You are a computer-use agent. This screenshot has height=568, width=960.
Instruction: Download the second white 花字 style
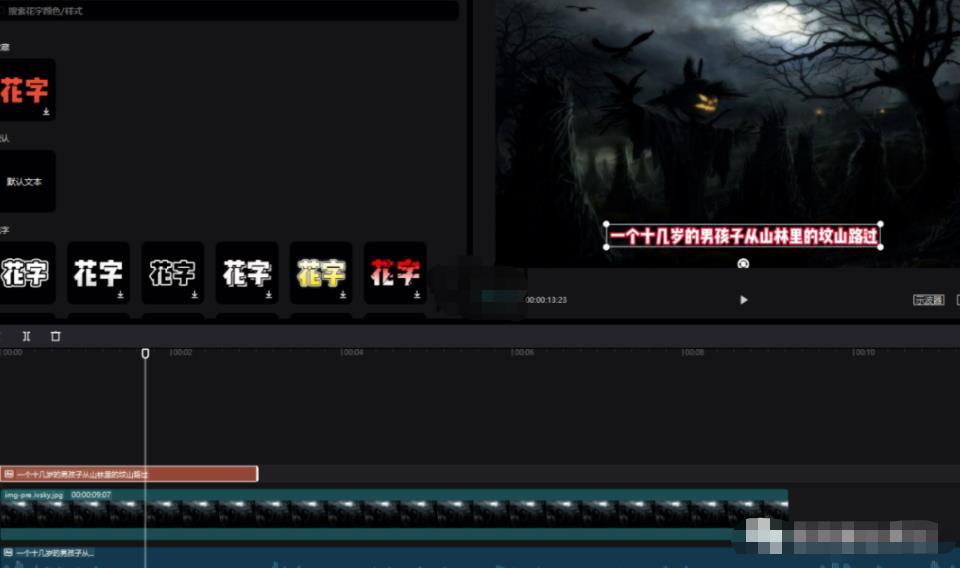(120, 295)
